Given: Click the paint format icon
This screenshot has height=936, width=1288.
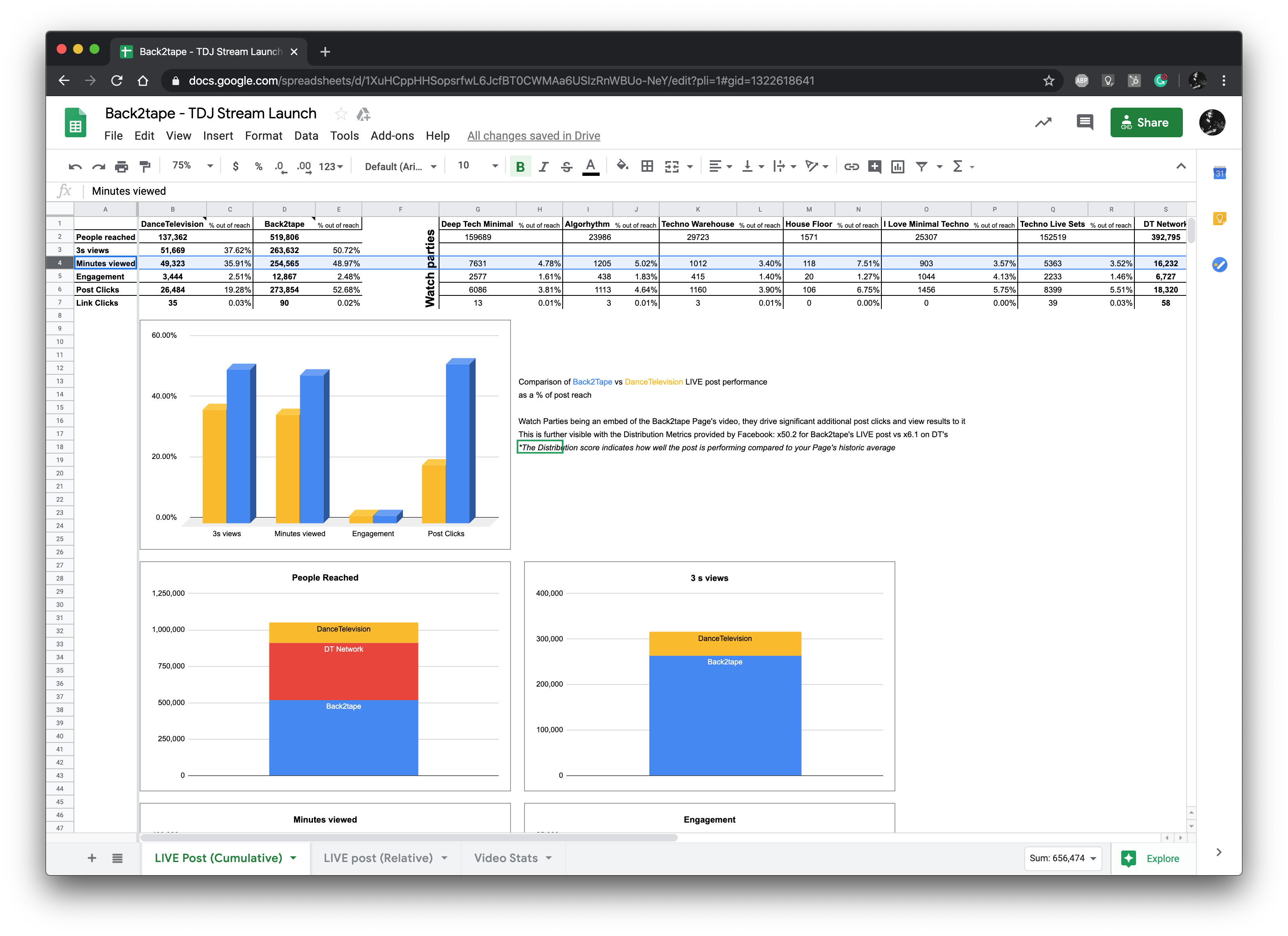Looking at the screenshot, I should tap(145, 166).
